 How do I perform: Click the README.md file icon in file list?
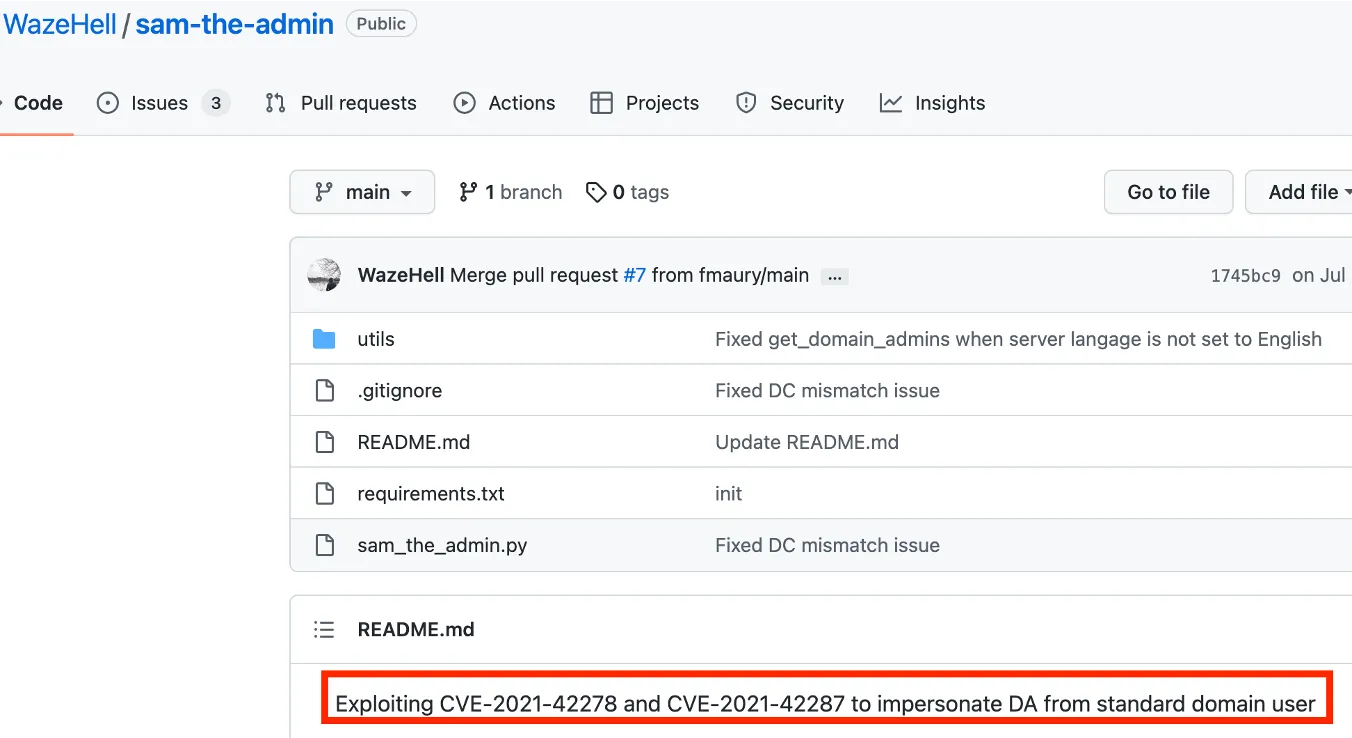(324, 442)
